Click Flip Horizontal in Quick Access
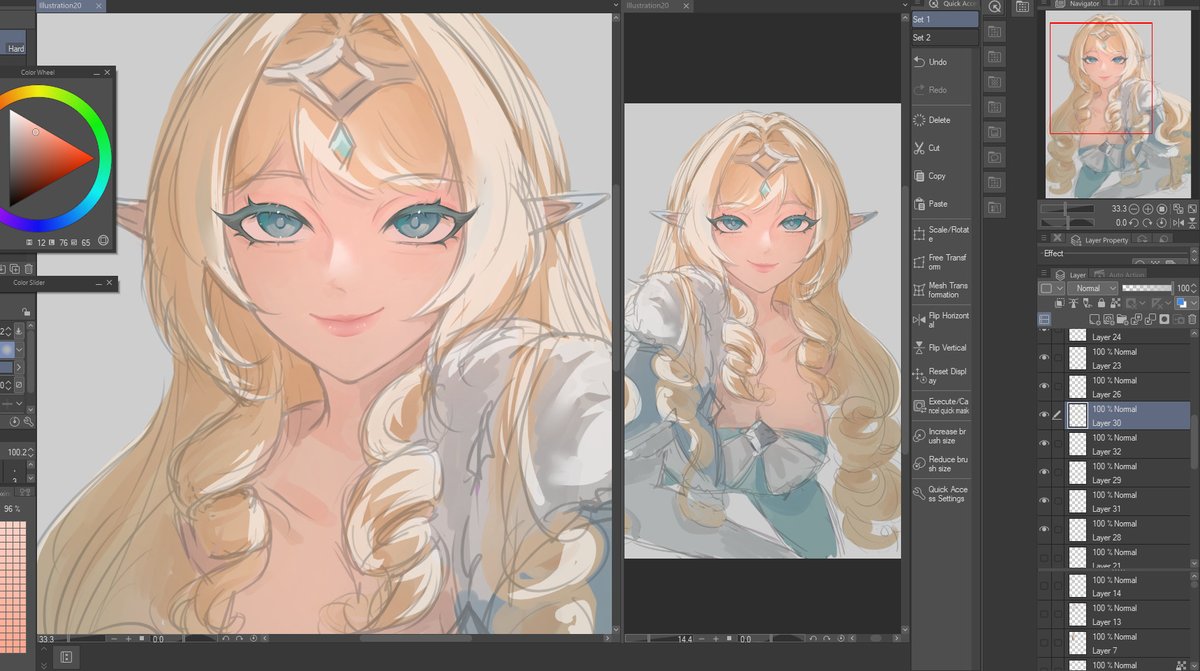This screenshot has width=1200, height=671. pos(940,320)
